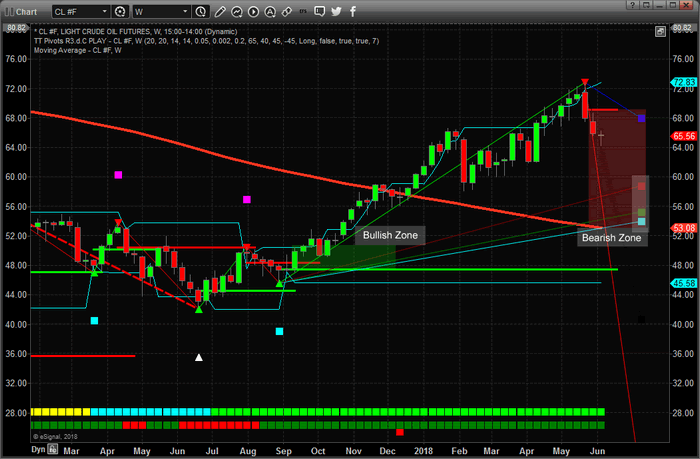Share chart via Twitter icon
Screen dimensions: 700x459
(336, 12)
